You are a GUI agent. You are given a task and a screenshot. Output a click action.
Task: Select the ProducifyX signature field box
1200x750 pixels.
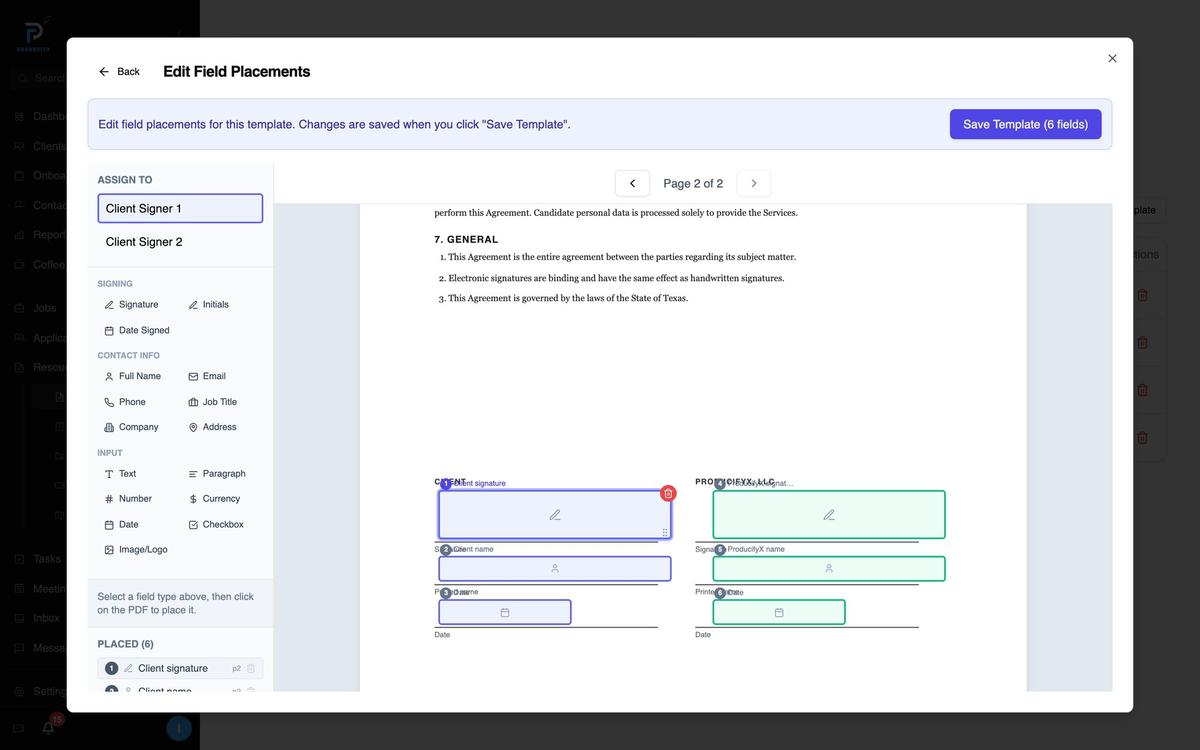(x=829, y=515)
